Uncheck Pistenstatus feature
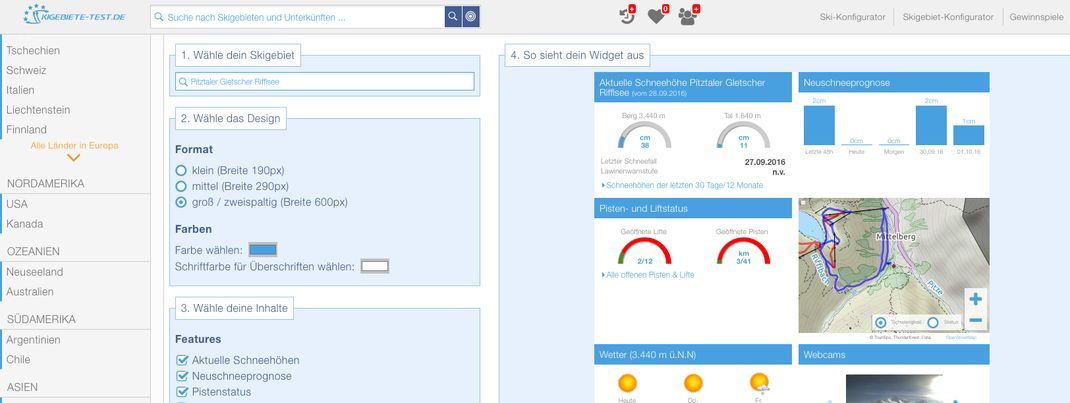The height and width of the screenshot is (403, 1070). 182,391
